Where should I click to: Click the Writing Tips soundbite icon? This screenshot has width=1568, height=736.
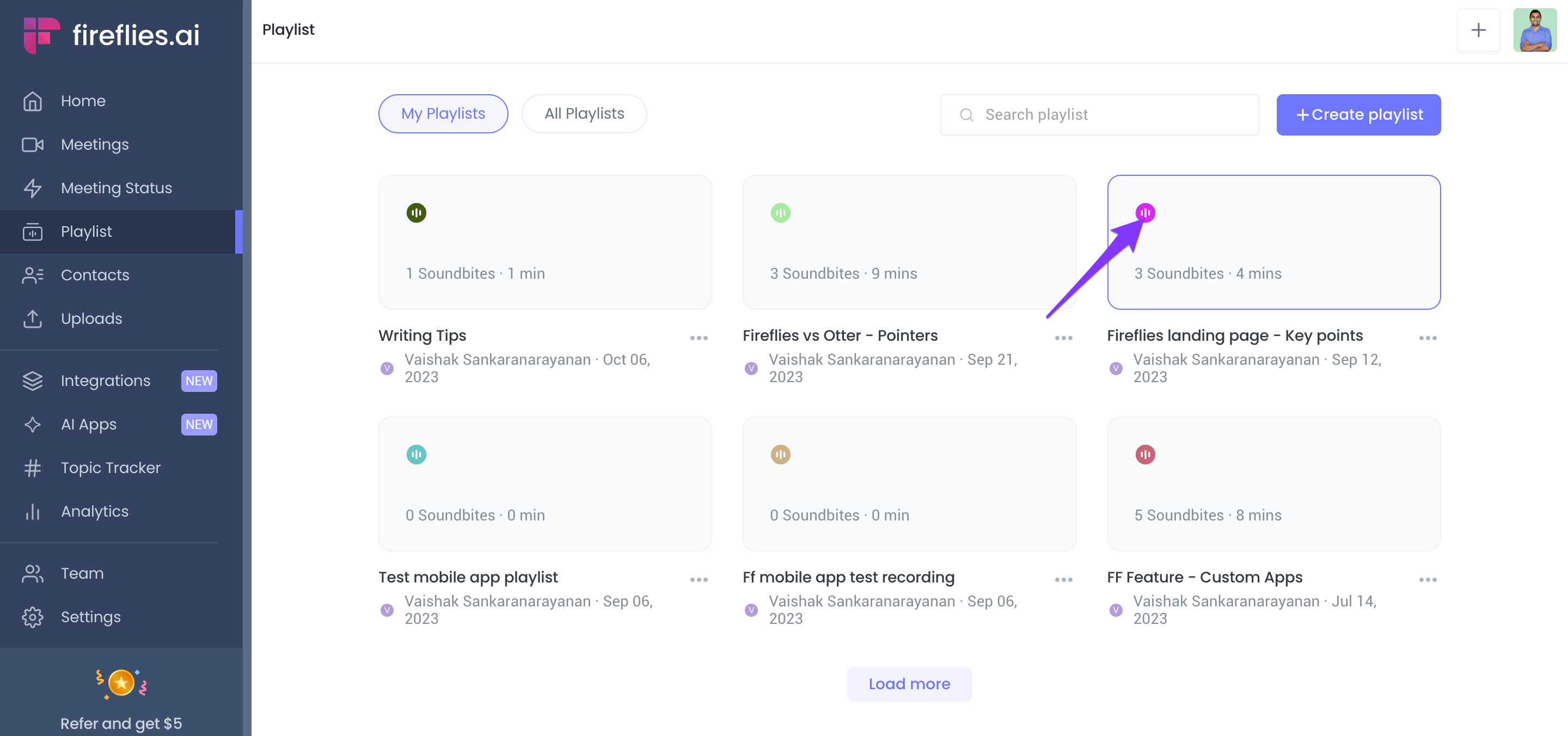point(416,212)
